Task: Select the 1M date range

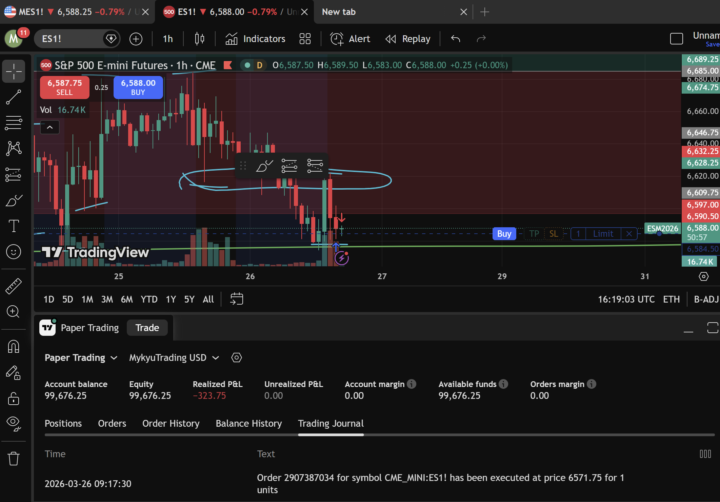Action: [87, 299]
